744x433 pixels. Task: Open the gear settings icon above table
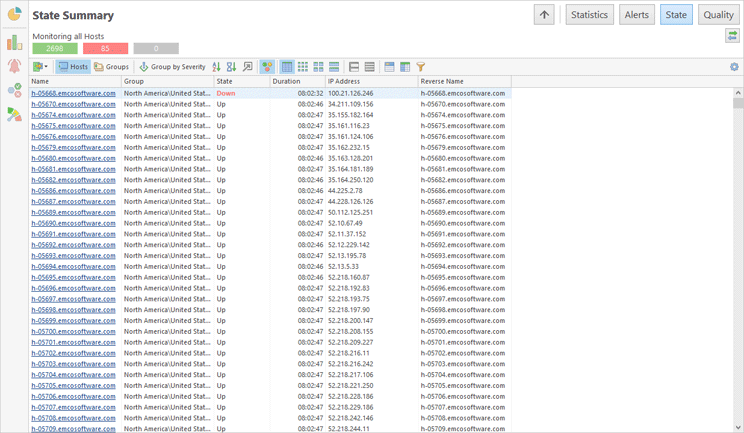[734, 67]
